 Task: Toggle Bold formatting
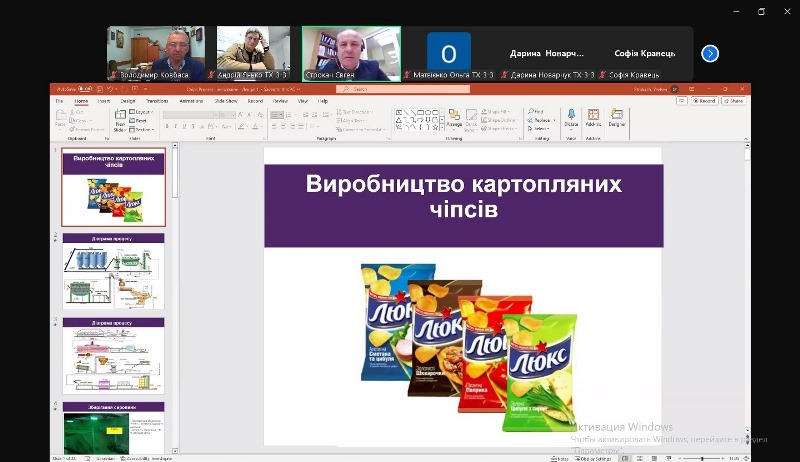(x=167, y=126)
